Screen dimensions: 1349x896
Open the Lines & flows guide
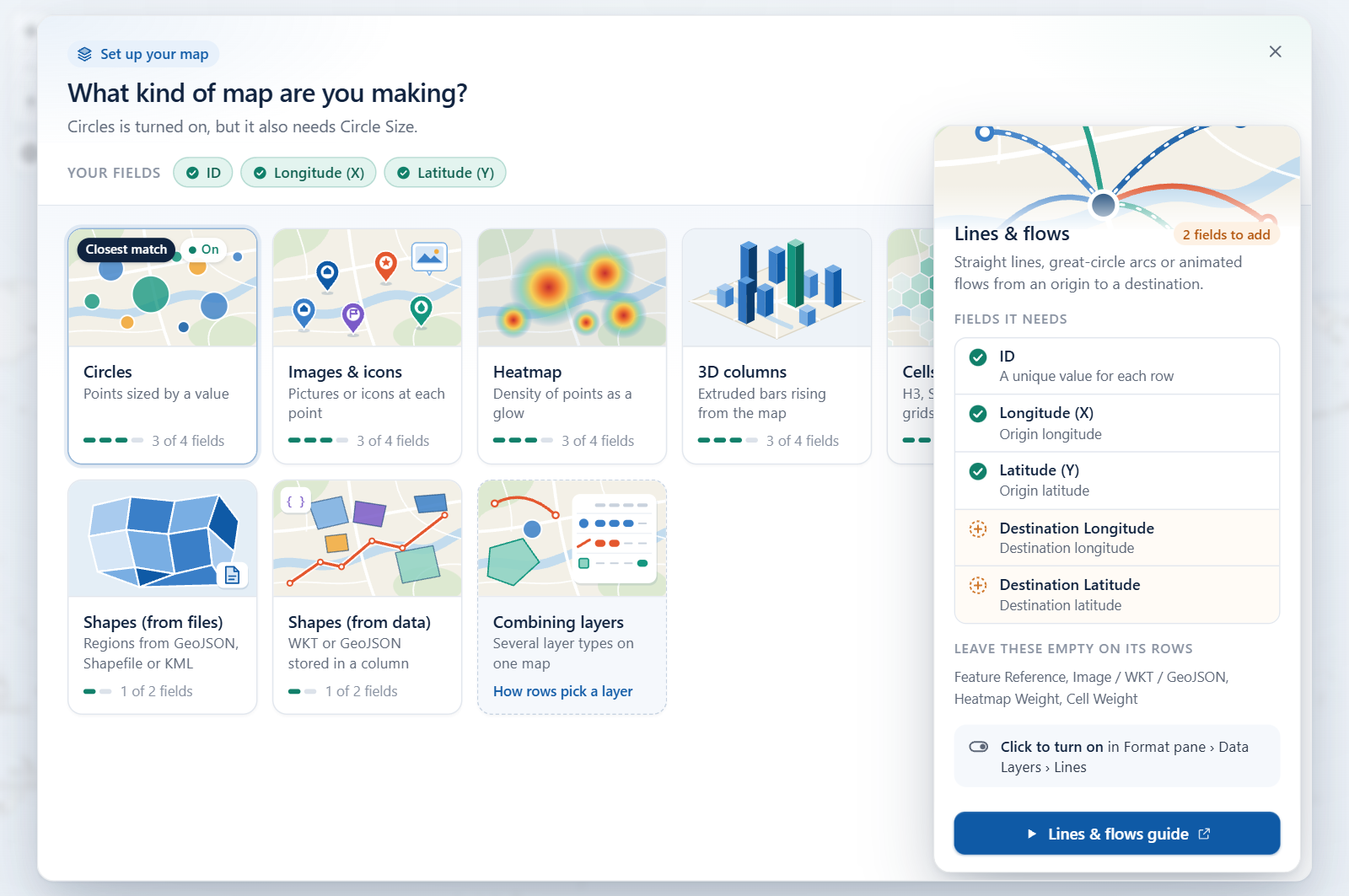tap(1117, 834)
